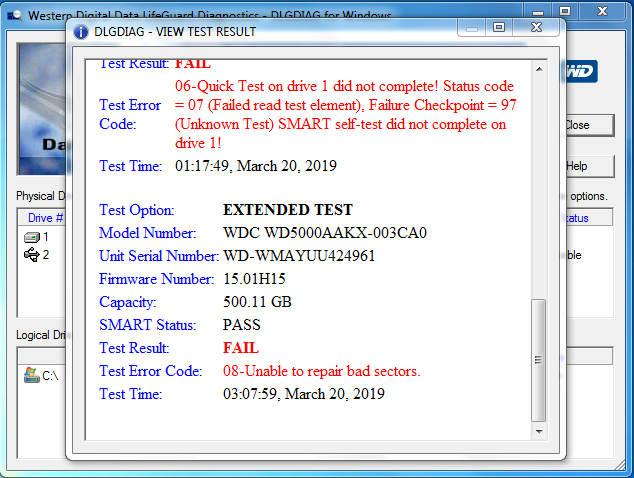Click serial number WD-WMAYUU424961
The width and height of the screenshot is (634, 478).
pyautogui.click(x=299, y=256)
